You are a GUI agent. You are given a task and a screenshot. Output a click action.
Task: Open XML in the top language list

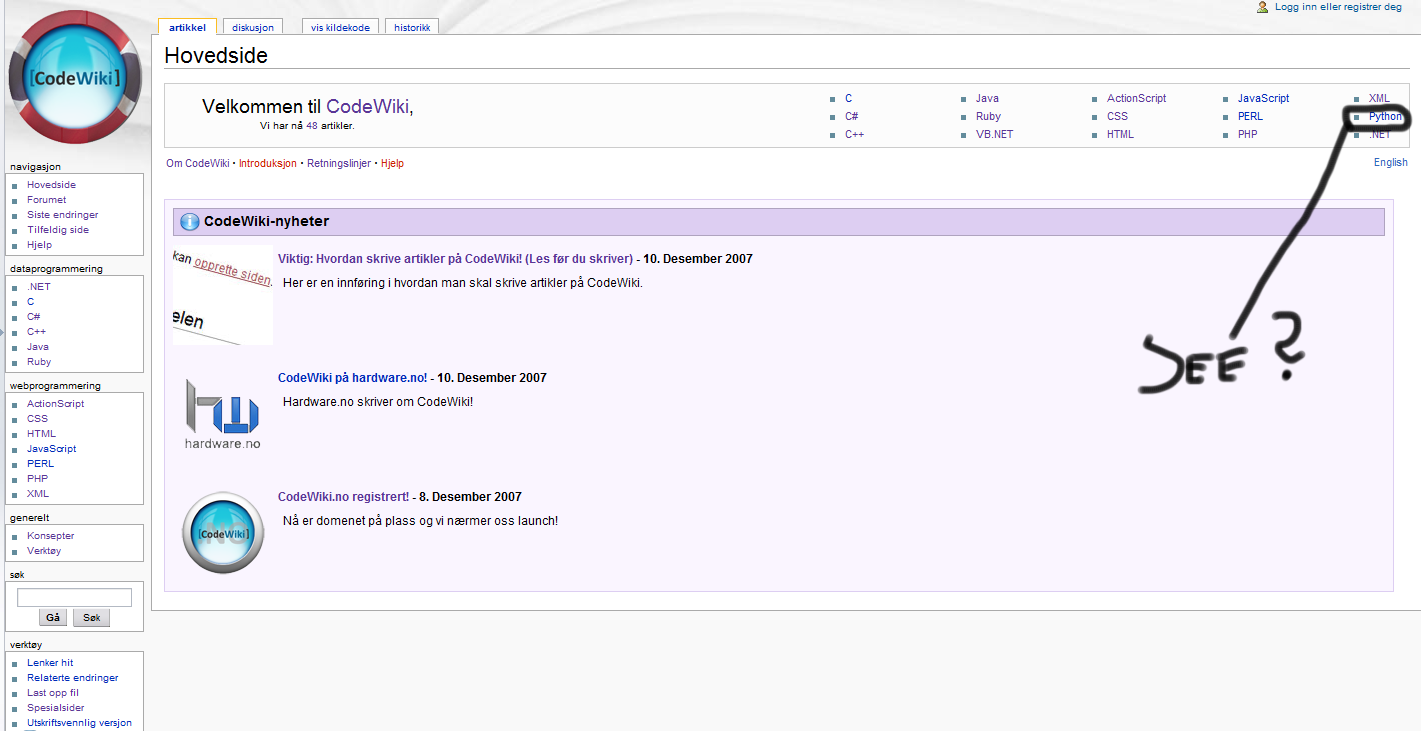[x=1379, y=99]
